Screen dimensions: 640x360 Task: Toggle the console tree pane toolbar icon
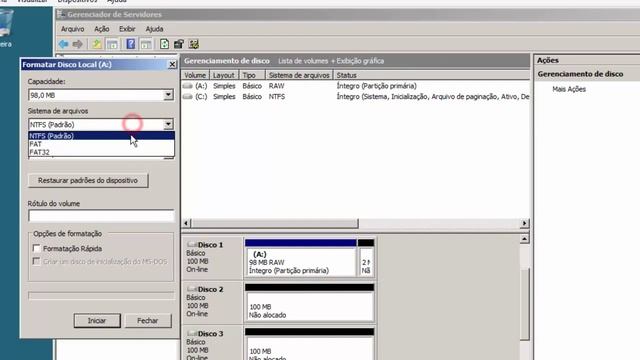click(x=112, y=44)
